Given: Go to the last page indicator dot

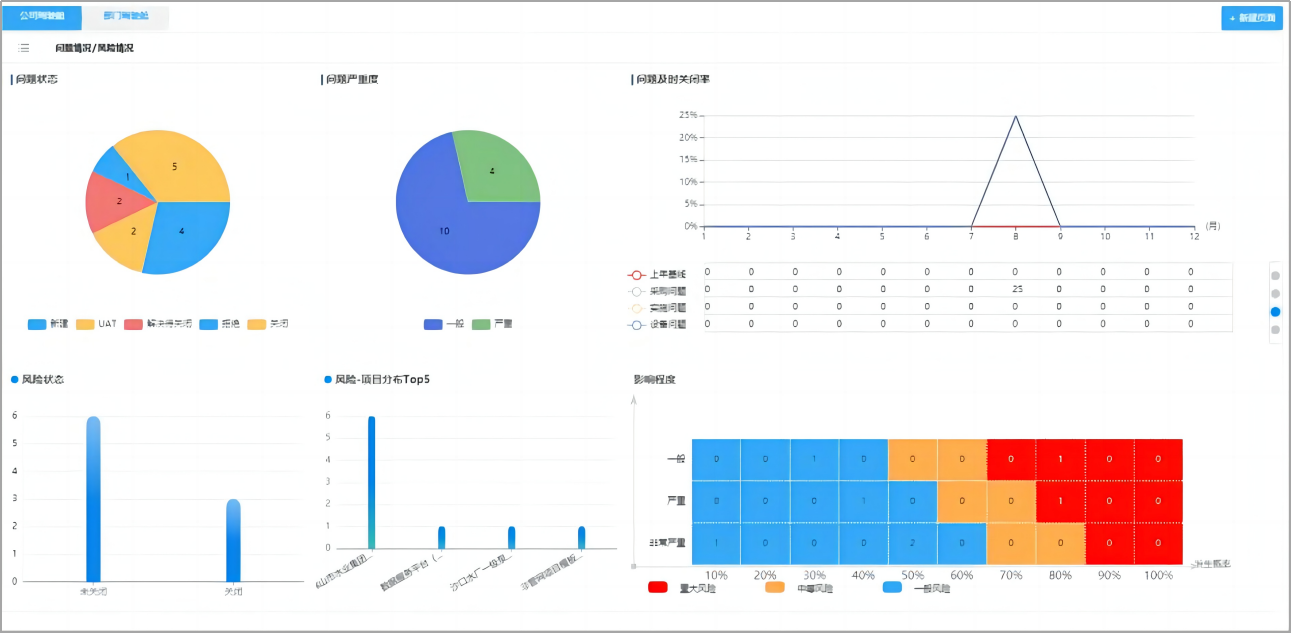Looking at the screenshot, I should [x=1275, y=330].
